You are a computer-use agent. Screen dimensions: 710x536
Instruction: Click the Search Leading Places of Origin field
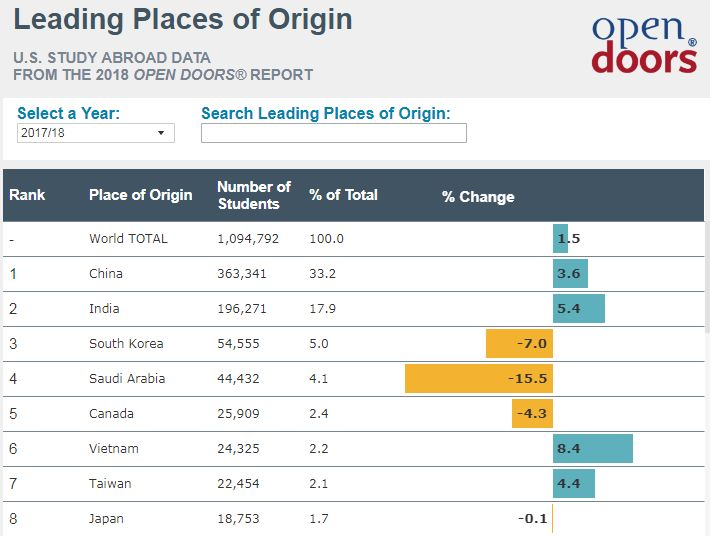pos(333,133)
